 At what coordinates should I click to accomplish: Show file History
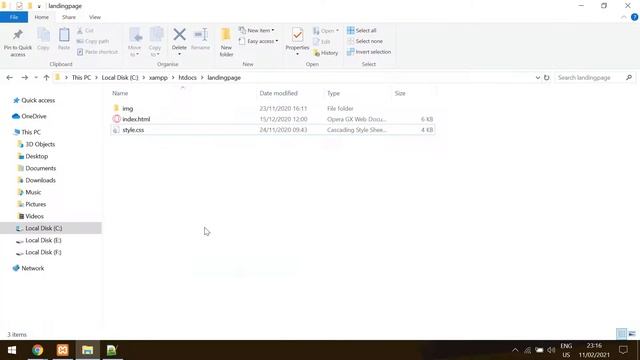pyautogui.click(x=325, y=53)
